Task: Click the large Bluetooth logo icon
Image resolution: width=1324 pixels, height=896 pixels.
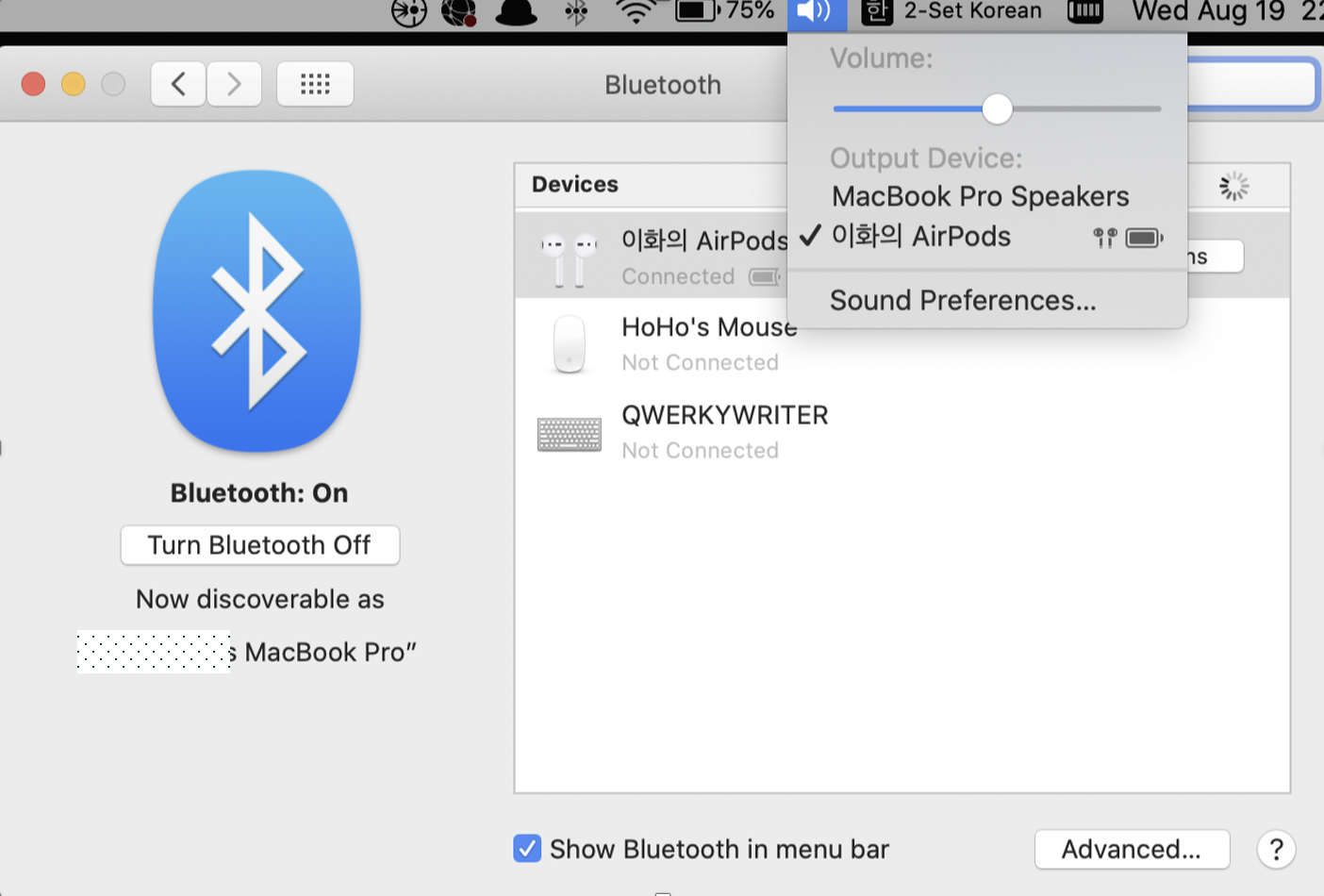Action: point(257,311)
